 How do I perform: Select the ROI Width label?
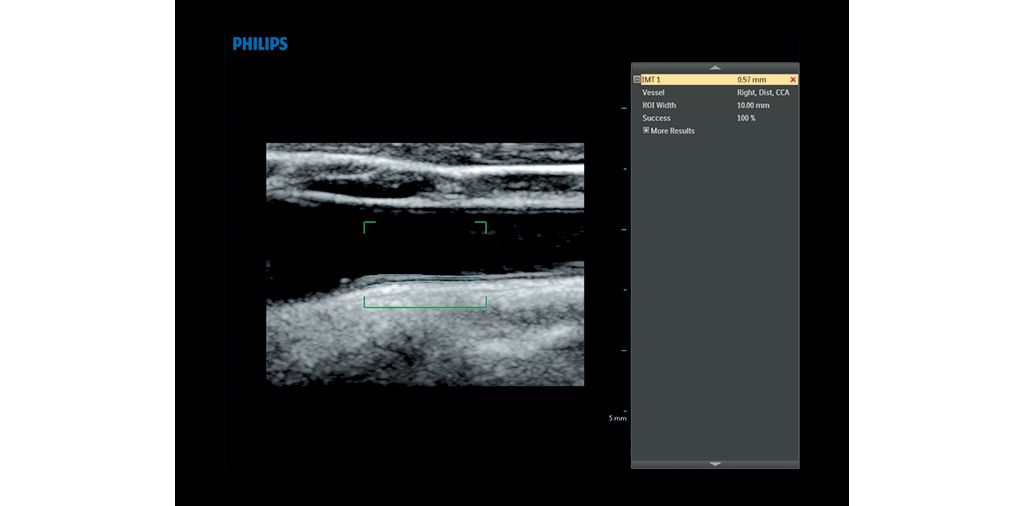659,105
